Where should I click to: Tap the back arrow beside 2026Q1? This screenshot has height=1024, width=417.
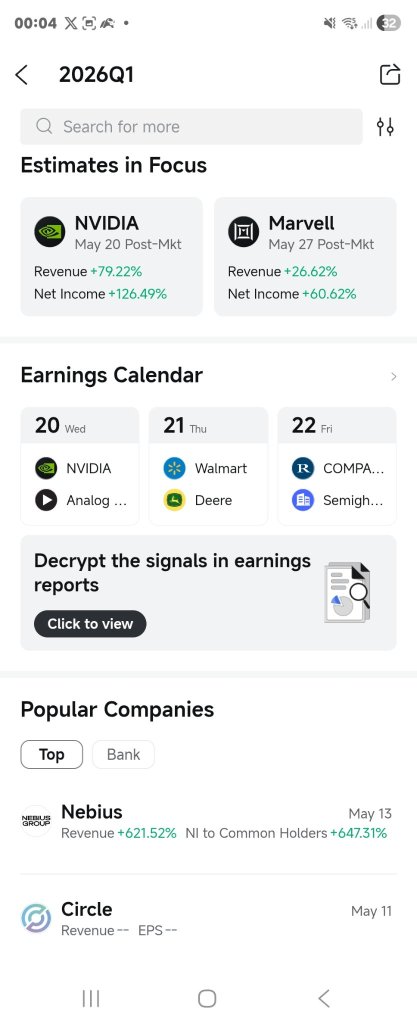(x=22, y=74)
